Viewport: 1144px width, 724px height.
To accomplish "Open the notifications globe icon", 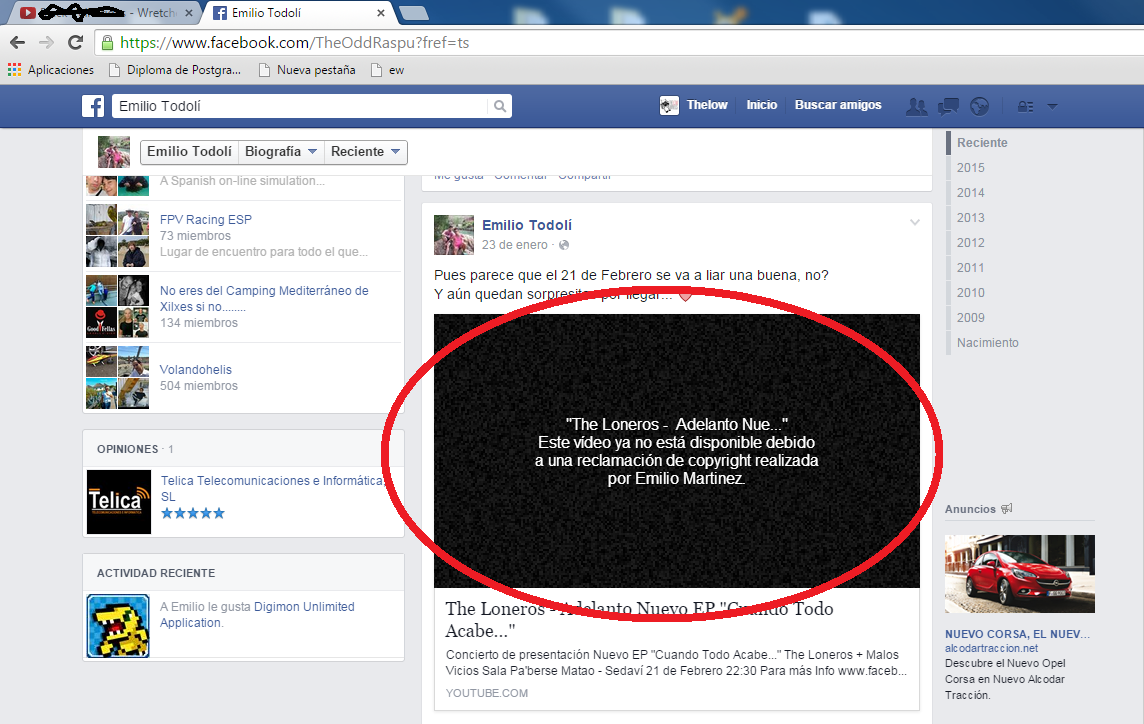I will [x=979, y=107].
